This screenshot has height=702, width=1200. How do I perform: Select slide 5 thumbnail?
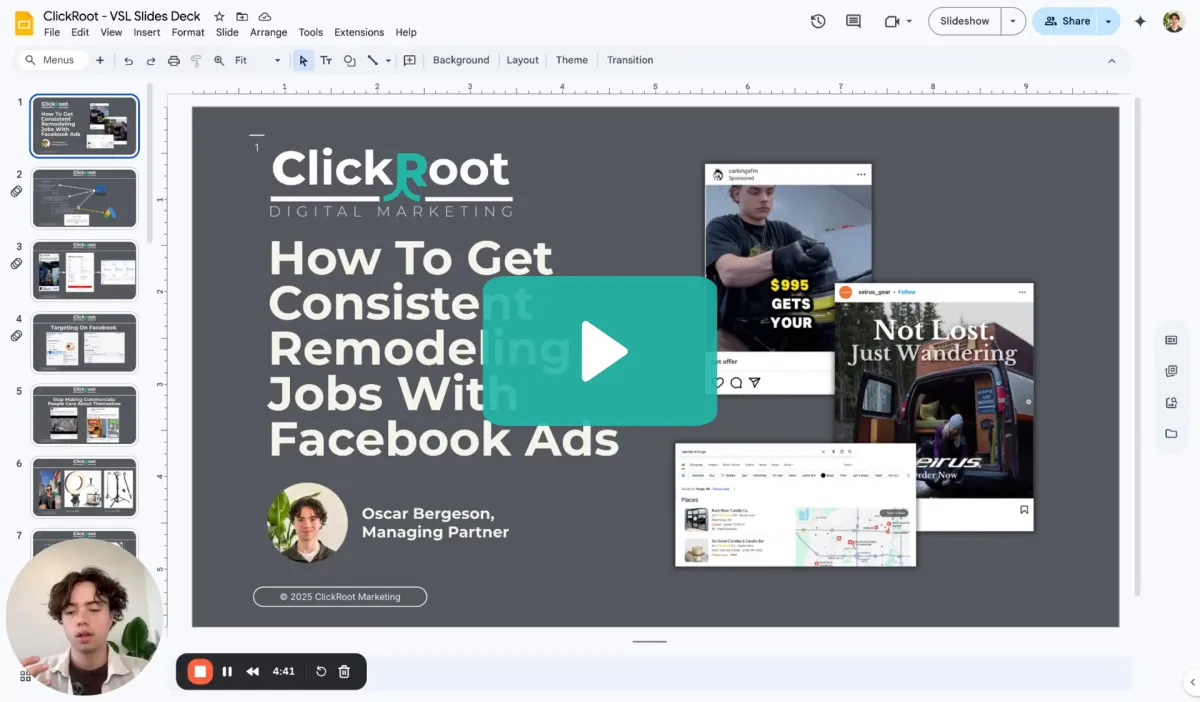[84, 414]
